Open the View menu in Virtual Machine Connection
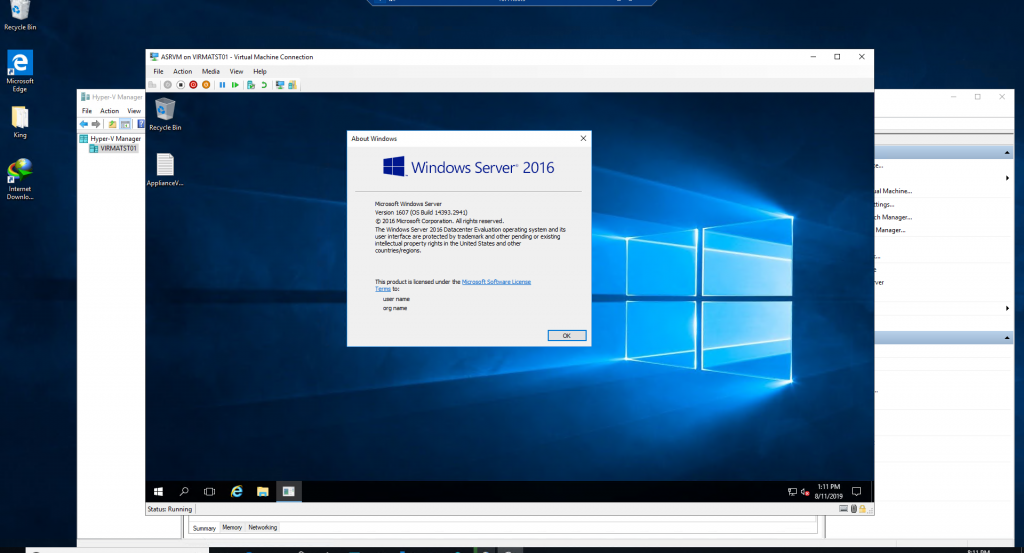This screenshot has width=1024, height=553. click(236, 71)
